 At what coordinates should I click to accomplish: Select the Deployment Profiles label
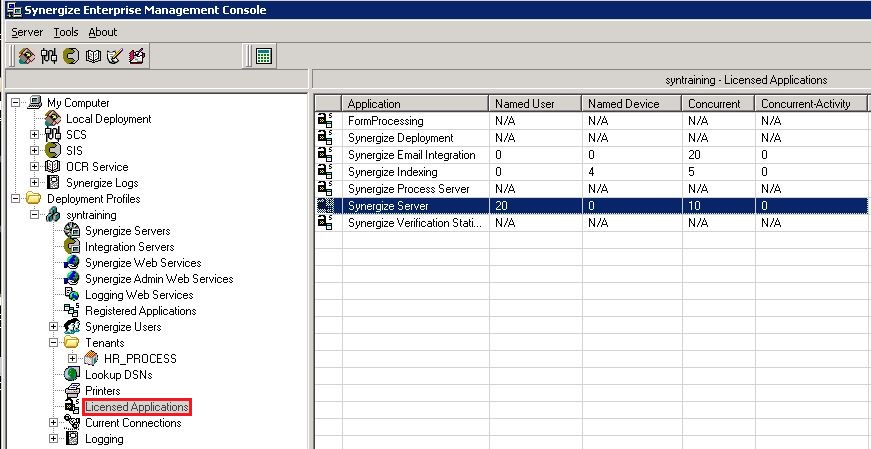coord(93,198)
